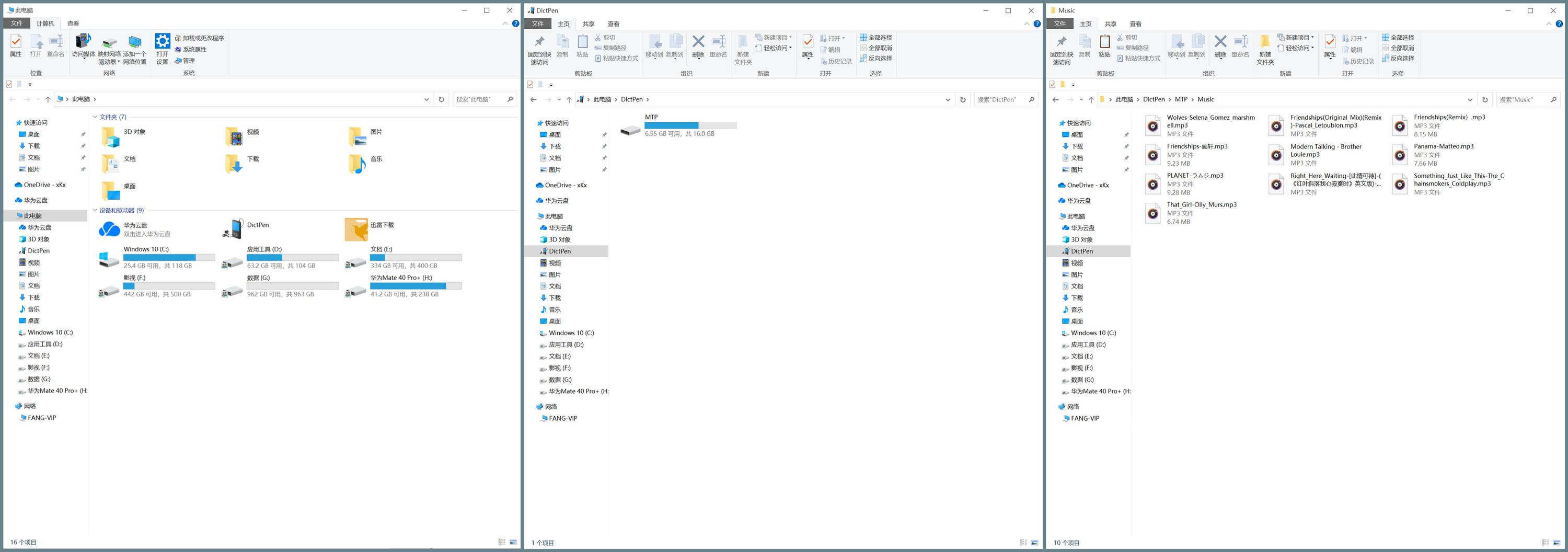Click 全部取消 in Music window ribbon
Screen dimensions: 1568x552
coord(1398,48)
